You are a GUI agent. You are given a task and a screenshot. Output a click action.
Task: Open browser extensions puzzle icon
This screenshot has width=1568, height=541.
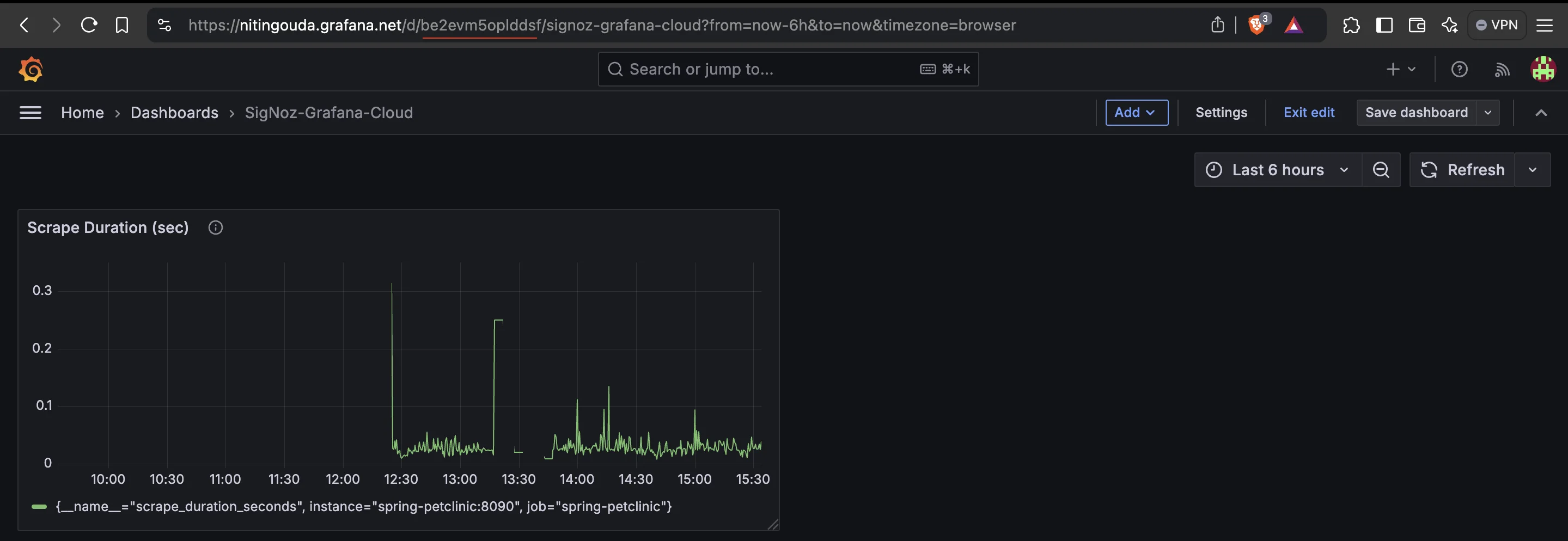pos(1351,25)
